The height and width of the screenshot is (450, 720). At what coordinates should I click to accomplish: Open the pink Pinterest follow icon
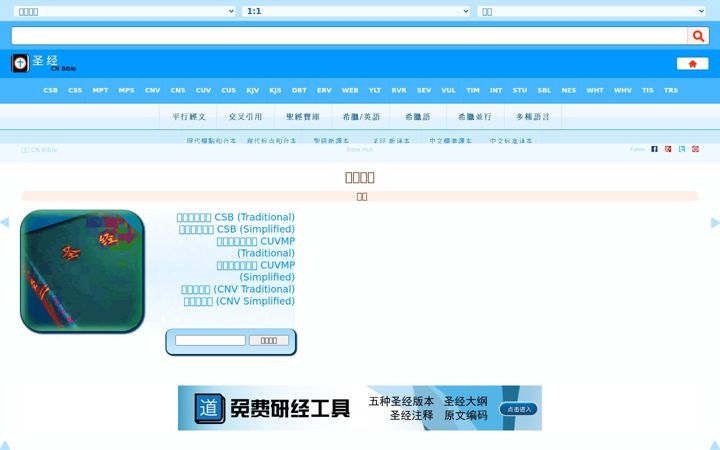696,149
